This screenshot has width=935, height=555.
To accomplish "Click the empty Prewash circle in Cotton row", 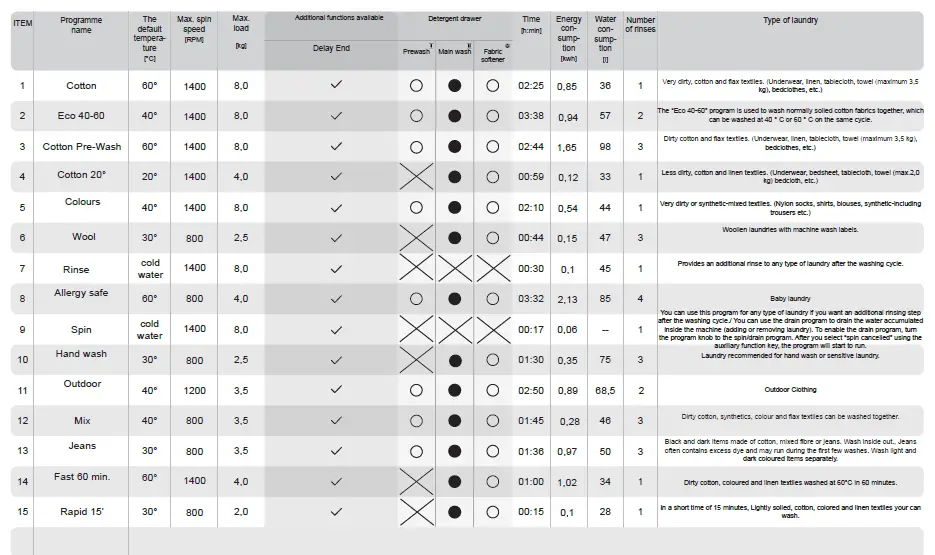I will tap(416, 86).
